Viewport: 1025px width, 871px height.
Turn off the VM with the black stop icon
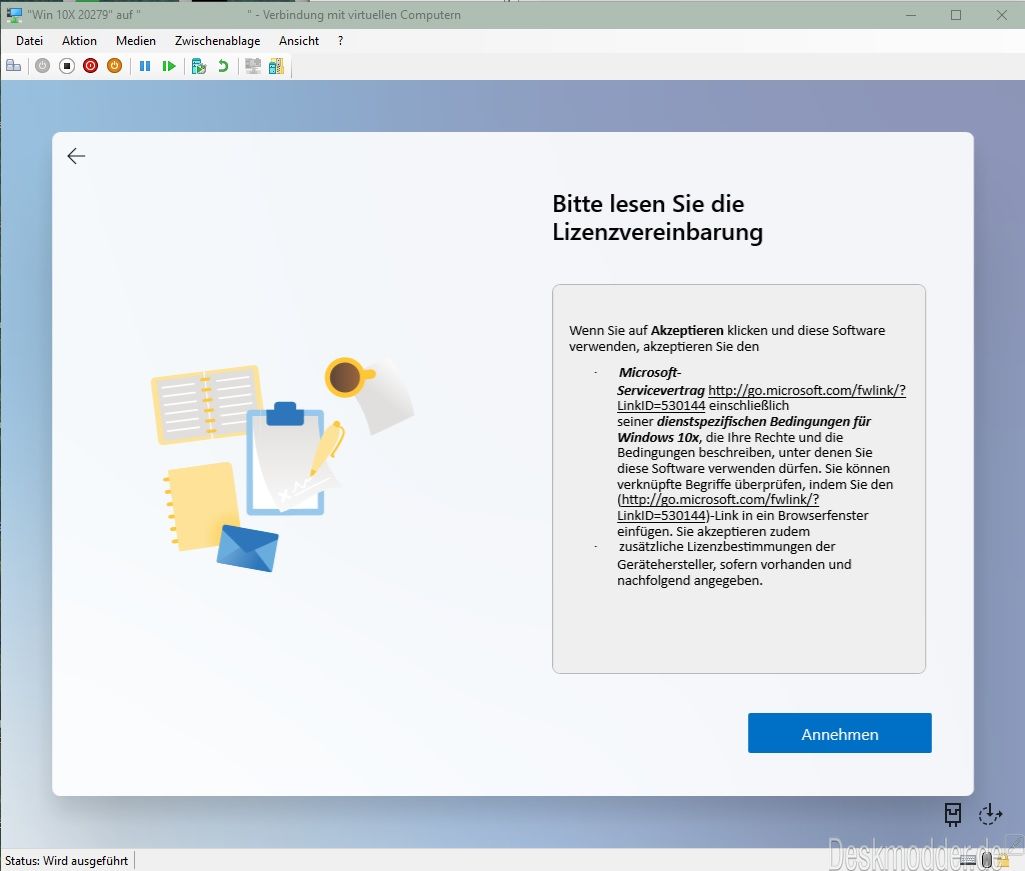67,66
